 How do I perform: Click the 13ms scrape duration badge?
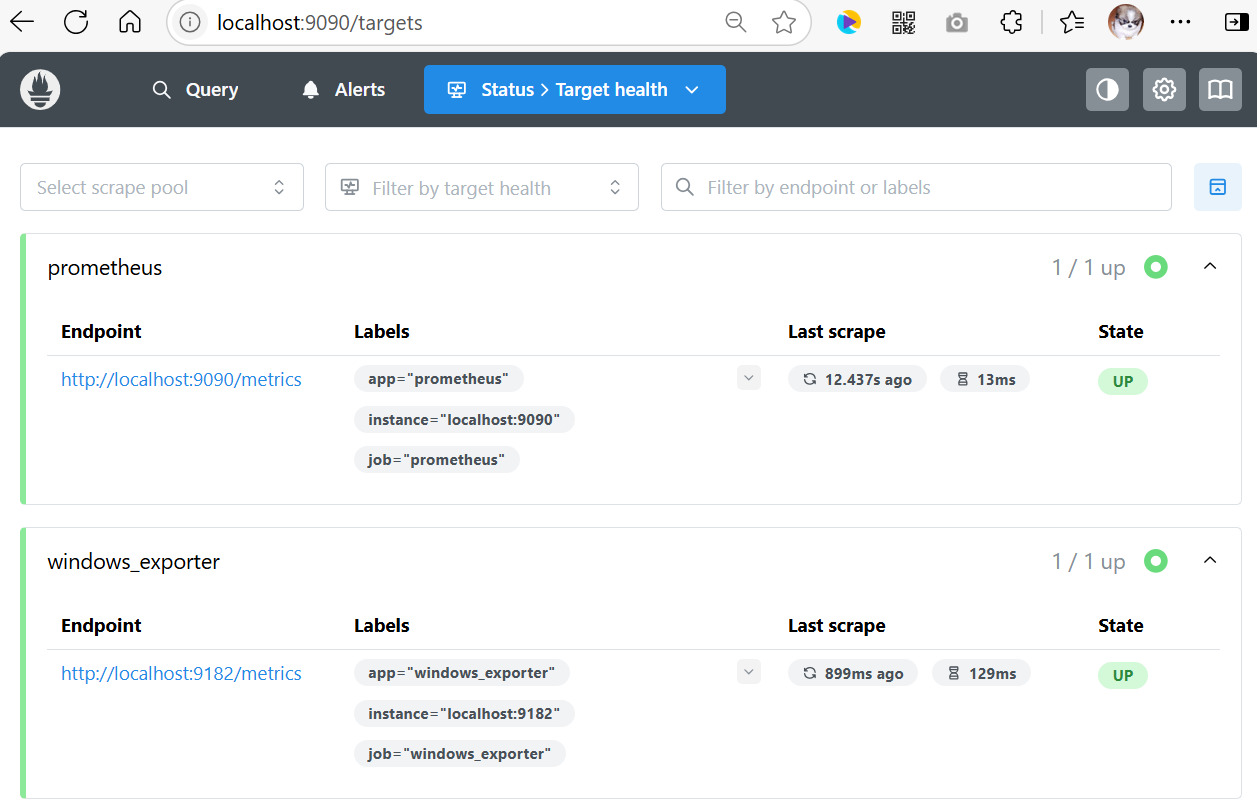click(985, 380)
